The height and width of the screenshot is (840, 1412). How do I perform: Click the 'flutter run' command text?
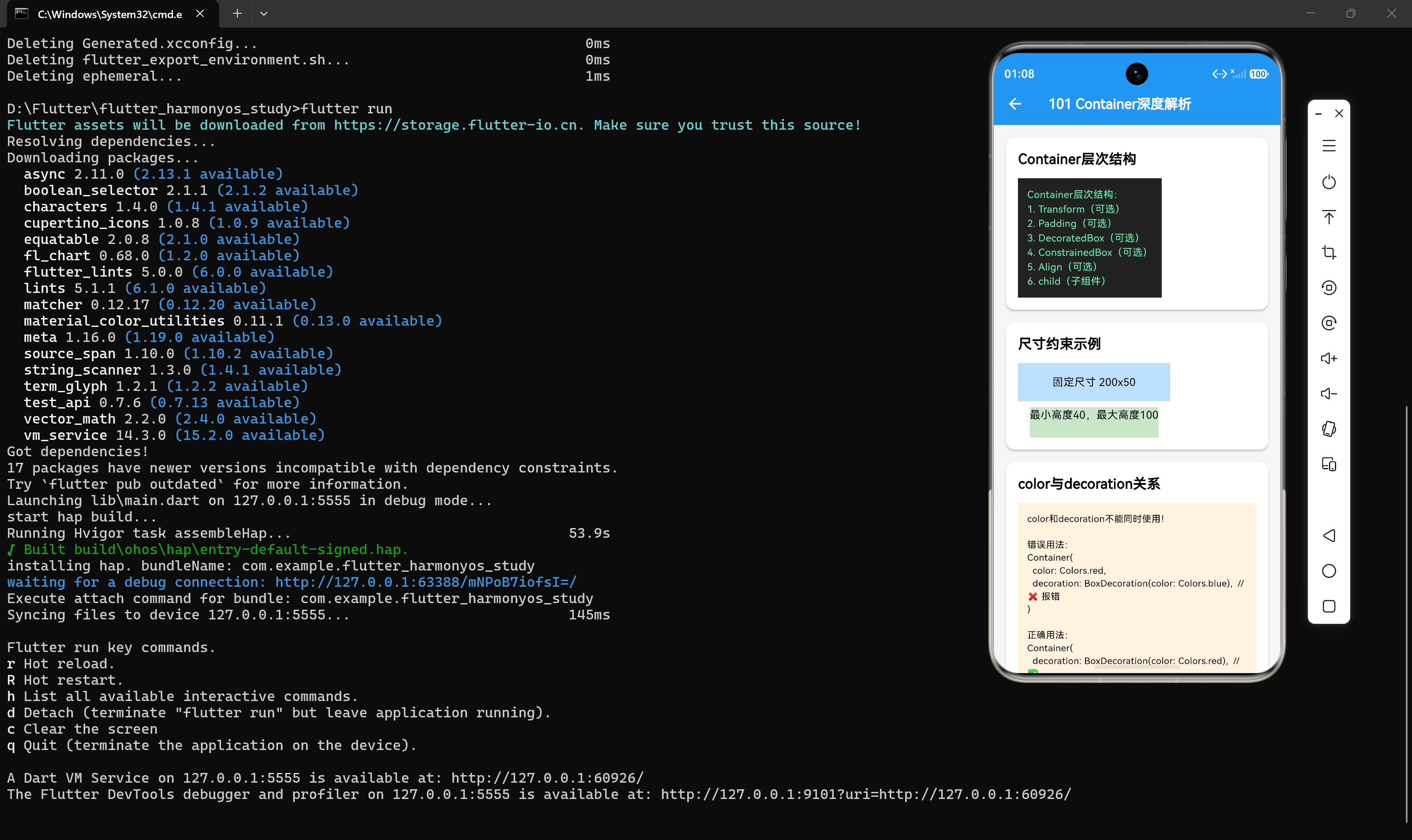point(346,109)
